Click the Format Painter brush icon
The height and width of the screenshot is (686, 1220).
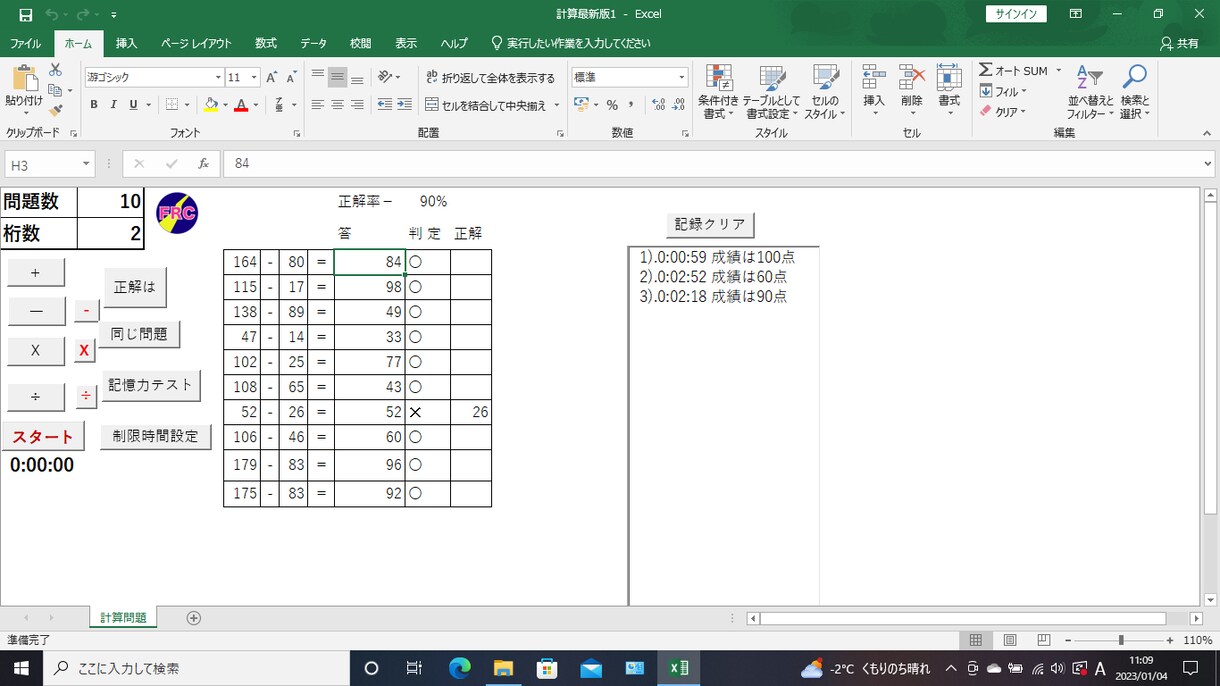(x=55, y=110)
